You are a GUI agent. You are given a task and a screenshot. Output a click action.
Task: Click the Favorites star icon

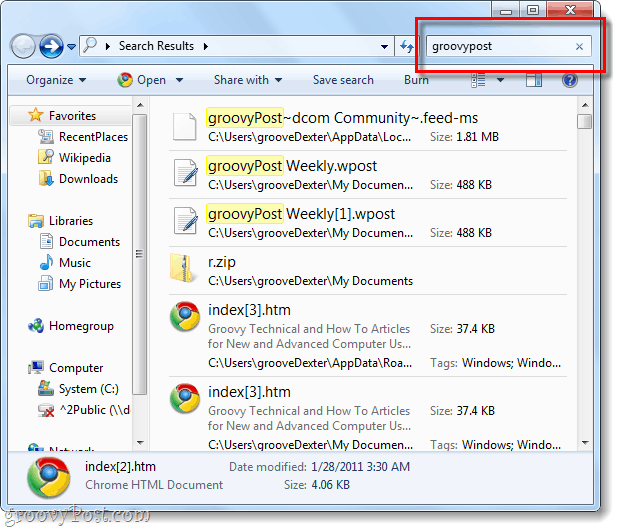[36, 115]
